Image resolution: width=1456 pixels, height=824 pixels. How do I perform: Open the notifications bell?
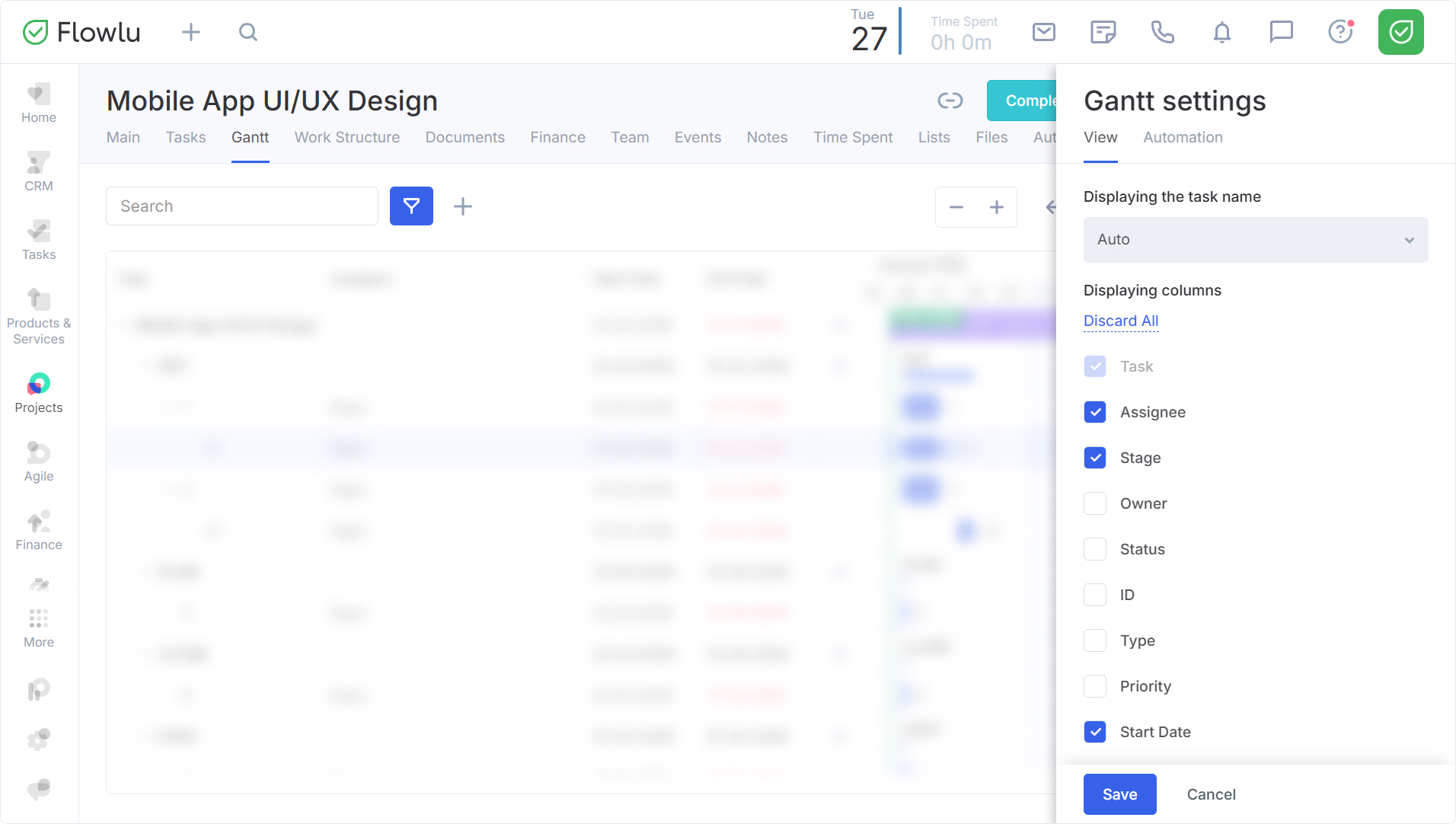(x=1221, y=32)
